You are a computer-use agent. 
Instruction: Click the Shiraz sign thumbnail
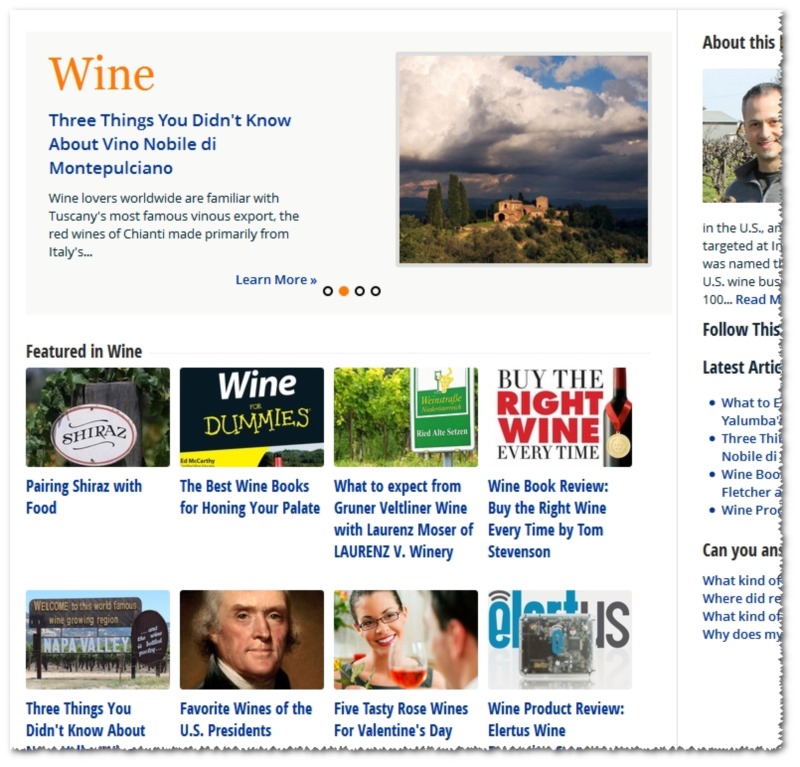click(x=98, y=417)
